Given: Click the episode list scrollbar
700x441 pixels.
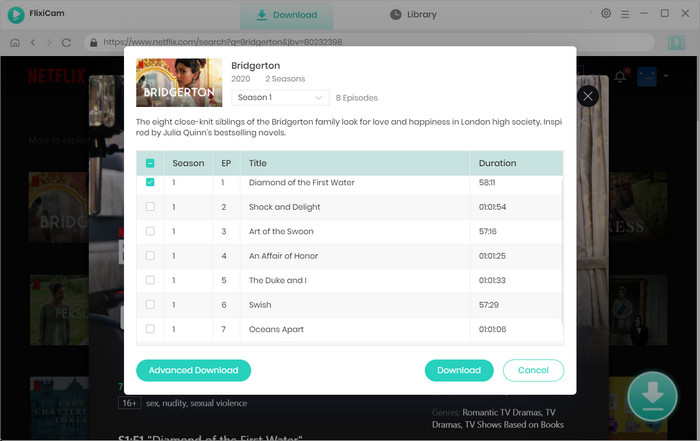Looking at the screenshot, I should 562,252.
